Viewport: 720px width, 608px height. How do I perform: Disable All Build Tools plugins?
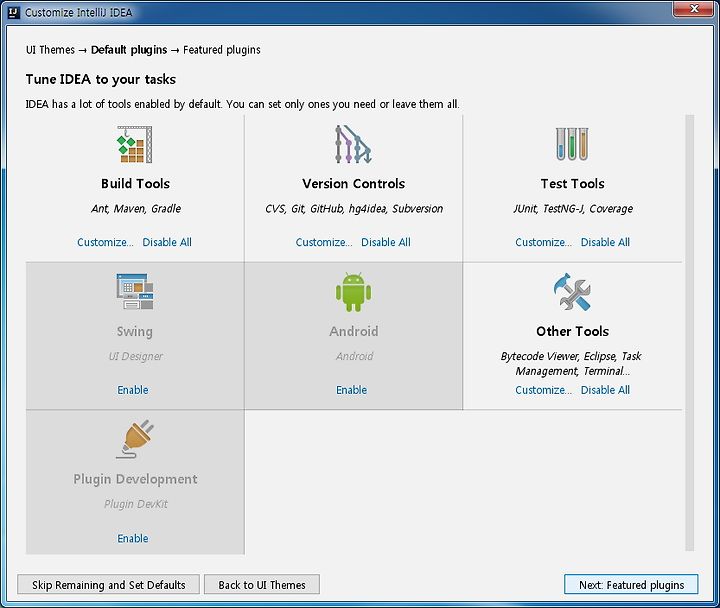click(167, 242)
